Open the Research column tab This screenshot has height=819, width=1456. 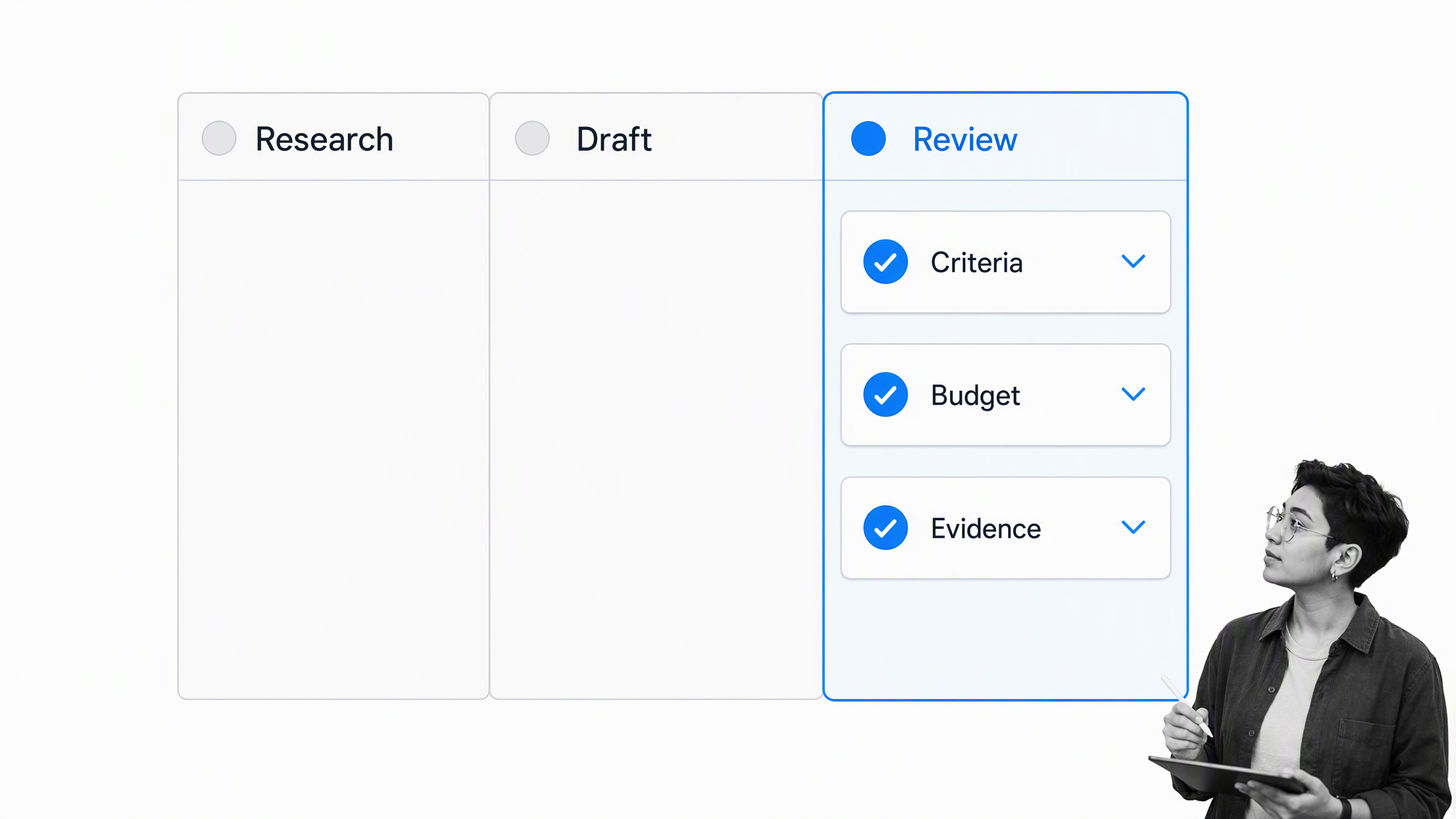pyautogui.click(x=333, y=136)
